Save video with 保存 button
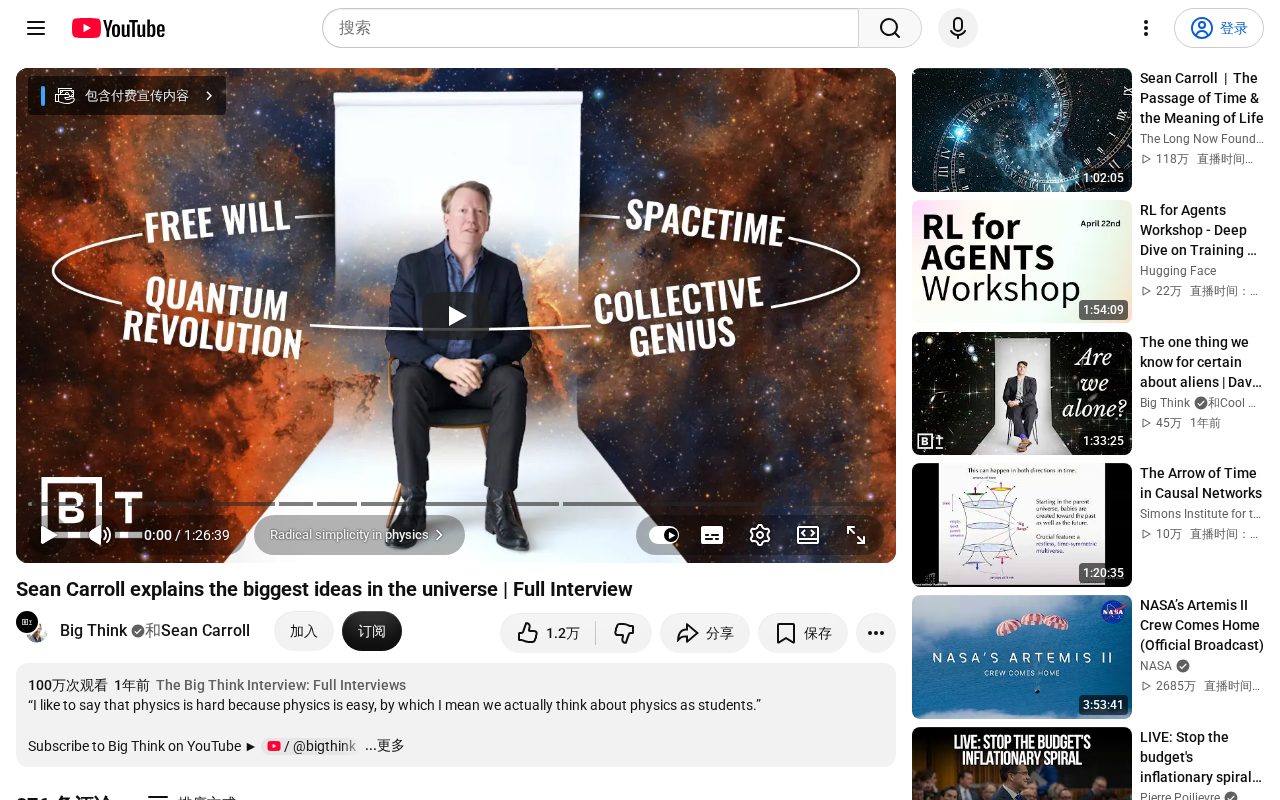The height and width of the screenshot is (800, 1280). click(803, 633)
